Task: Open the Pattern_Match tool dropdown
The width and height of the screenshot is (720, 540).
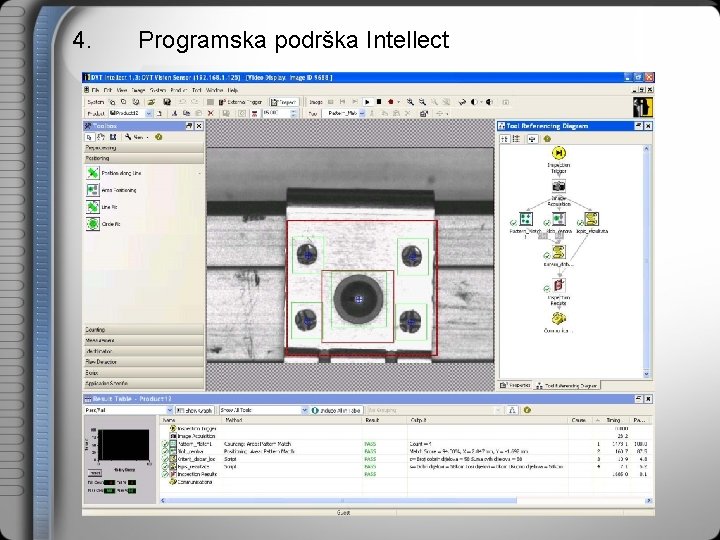Action: 362,113
